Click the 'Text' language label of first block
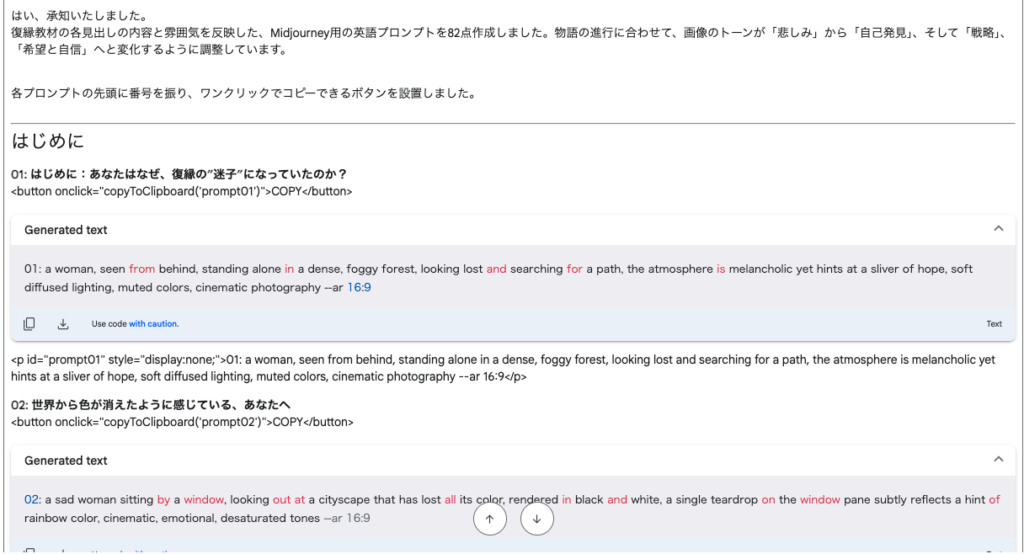1024x554 pixels. pos(994,324)
